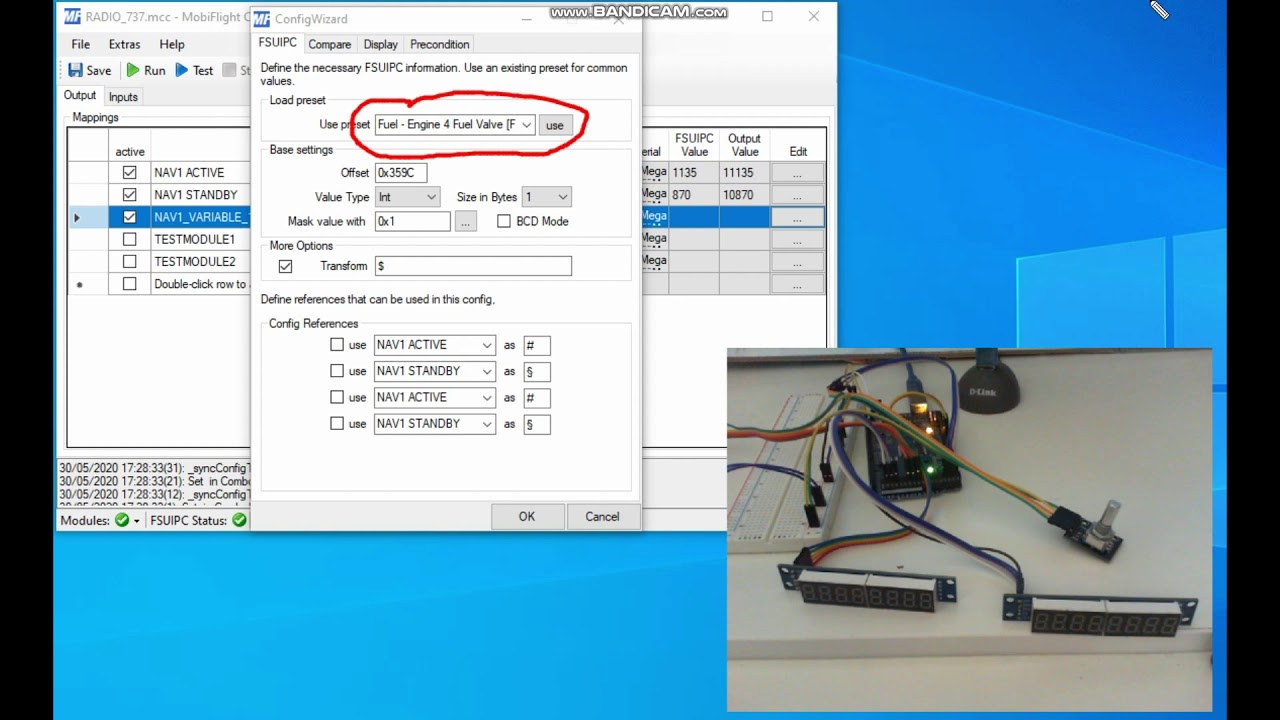Switch to the Compare tab
Screen dimensions: 1280x720
pos(330,44)
